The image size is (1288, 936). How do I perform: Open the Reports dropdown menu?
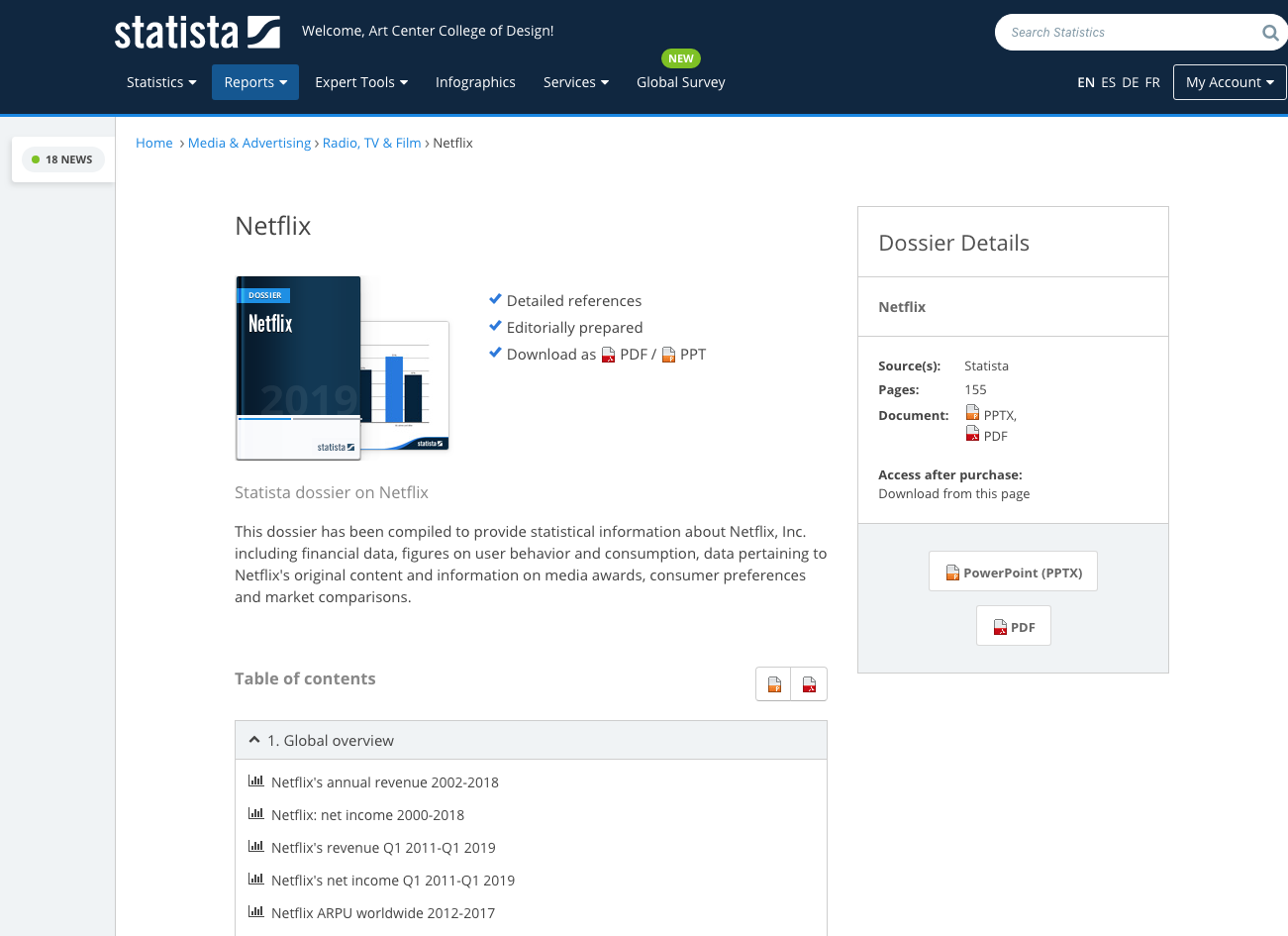[x=255, y=82]
